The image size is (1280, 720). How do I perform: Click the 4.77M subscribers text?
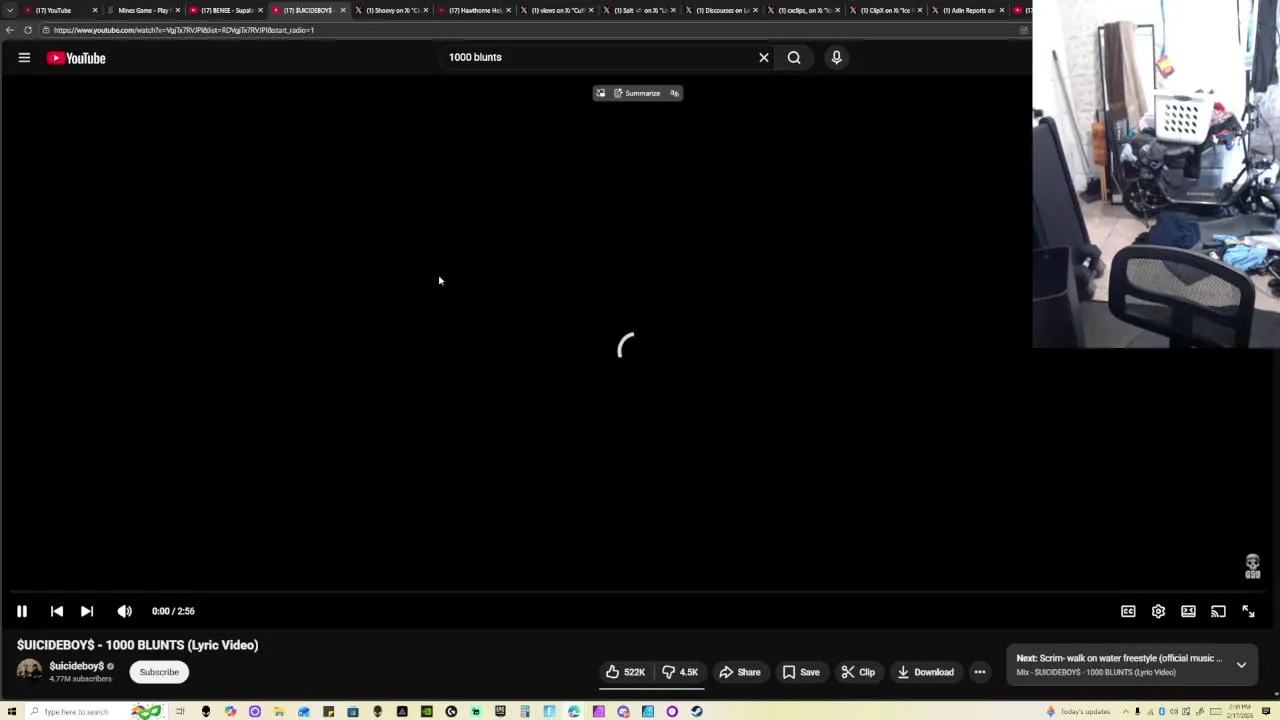[80, 679]
